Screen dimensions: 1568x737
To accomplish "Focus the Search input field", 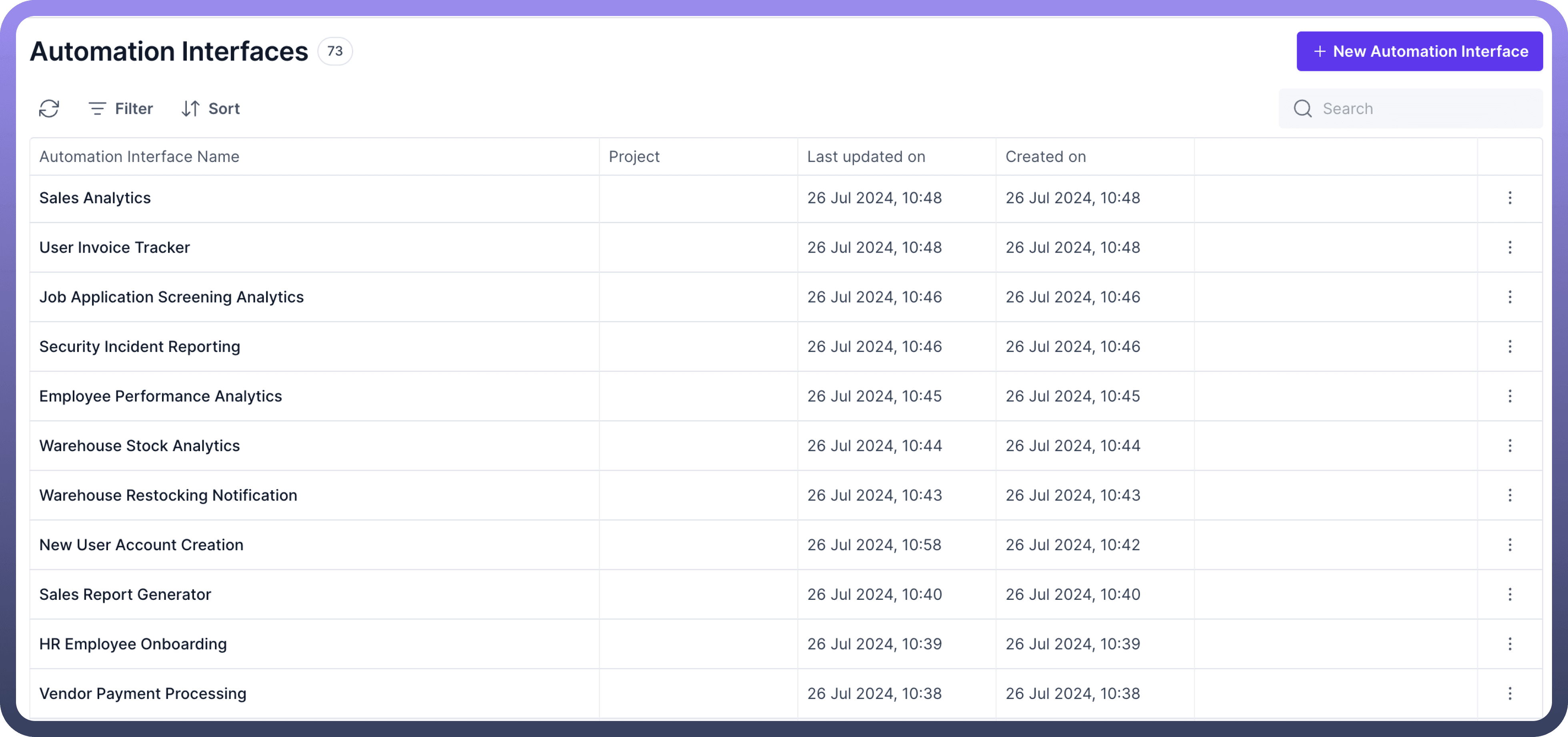I will [x=1424, y=109].
